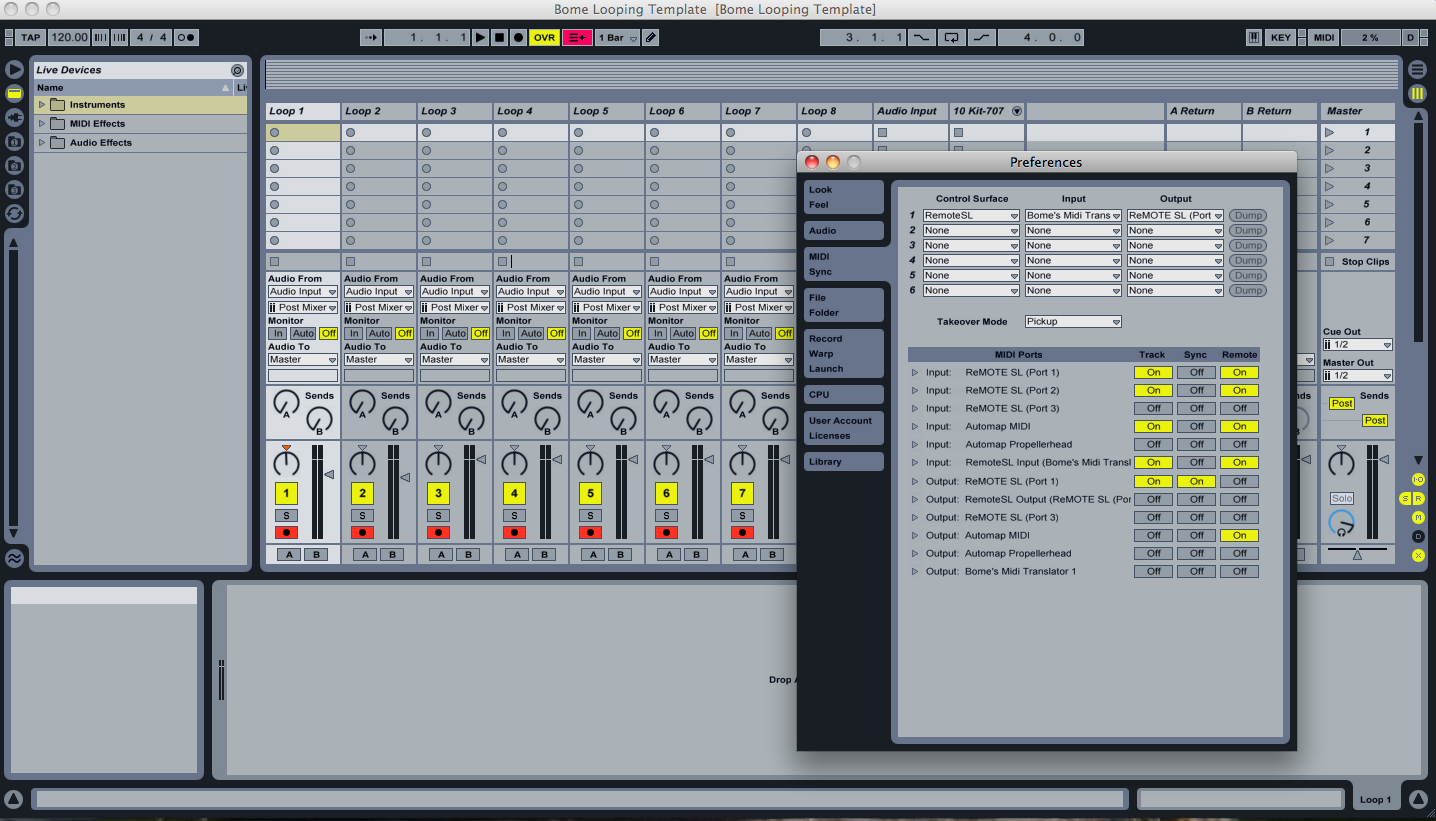Enable KEY map mode
The height and width of the screenshot is (821, 1436).
[1281, 37]
